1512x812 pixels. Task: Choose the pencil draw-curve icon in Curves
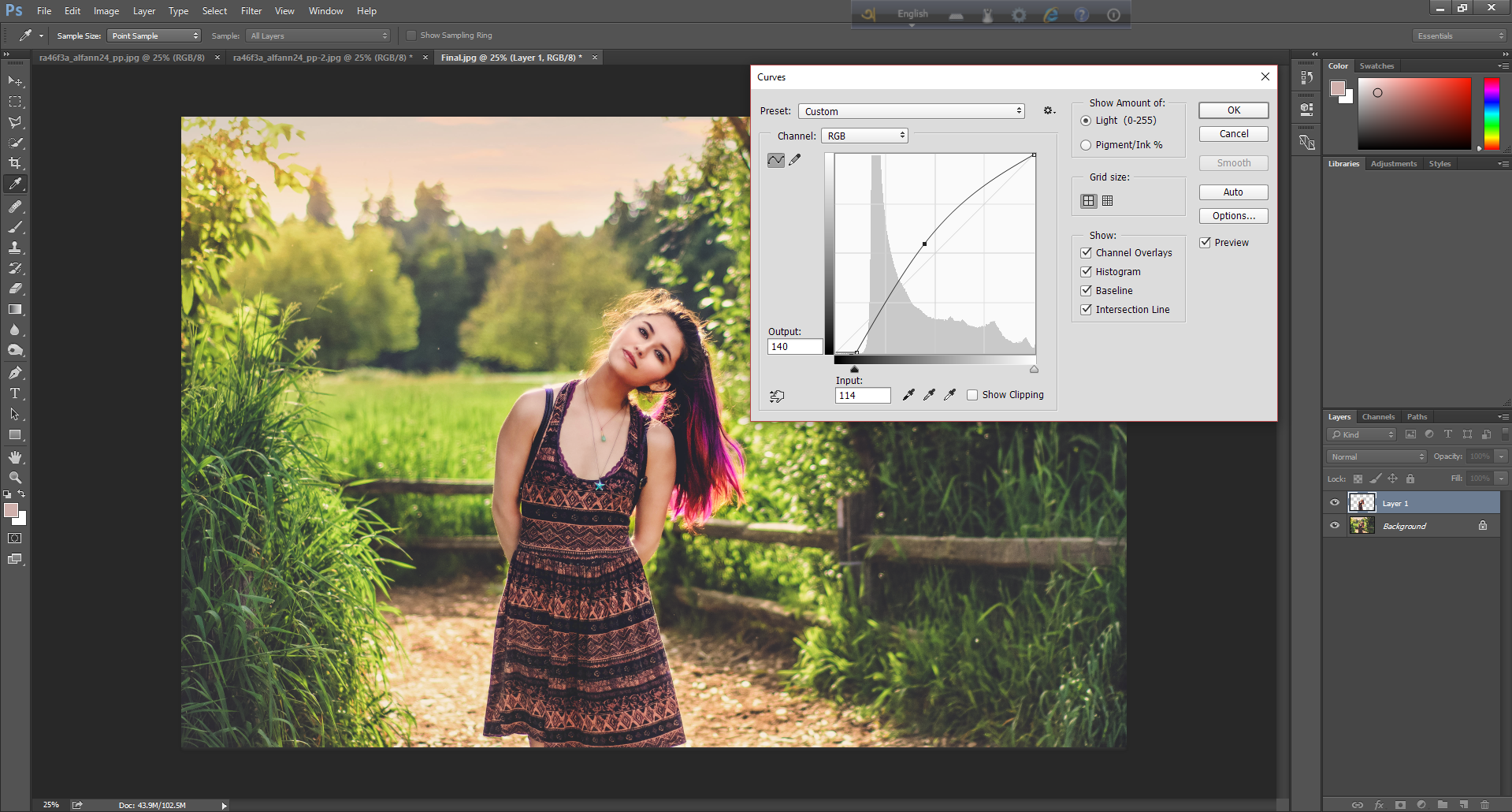click(795, 160)
